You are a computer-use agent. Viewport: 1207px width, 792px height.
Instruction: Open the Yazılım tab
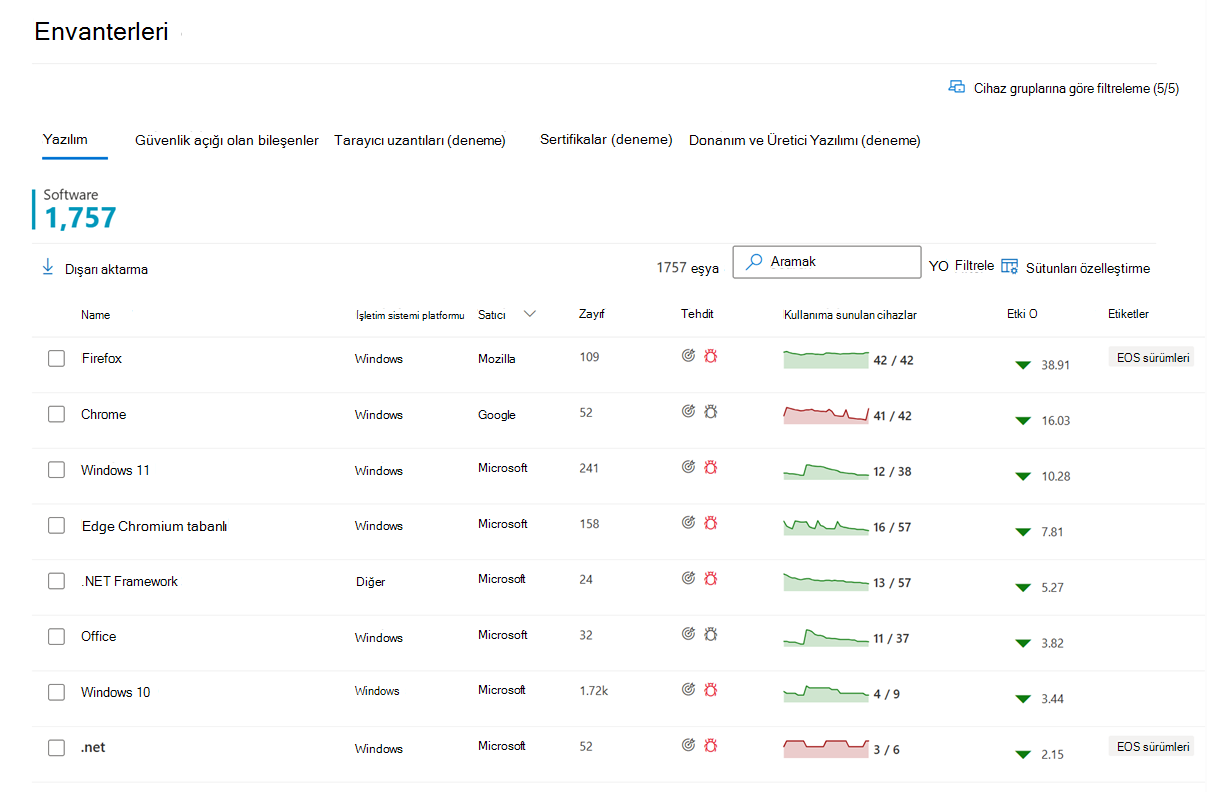pos(65,139)
